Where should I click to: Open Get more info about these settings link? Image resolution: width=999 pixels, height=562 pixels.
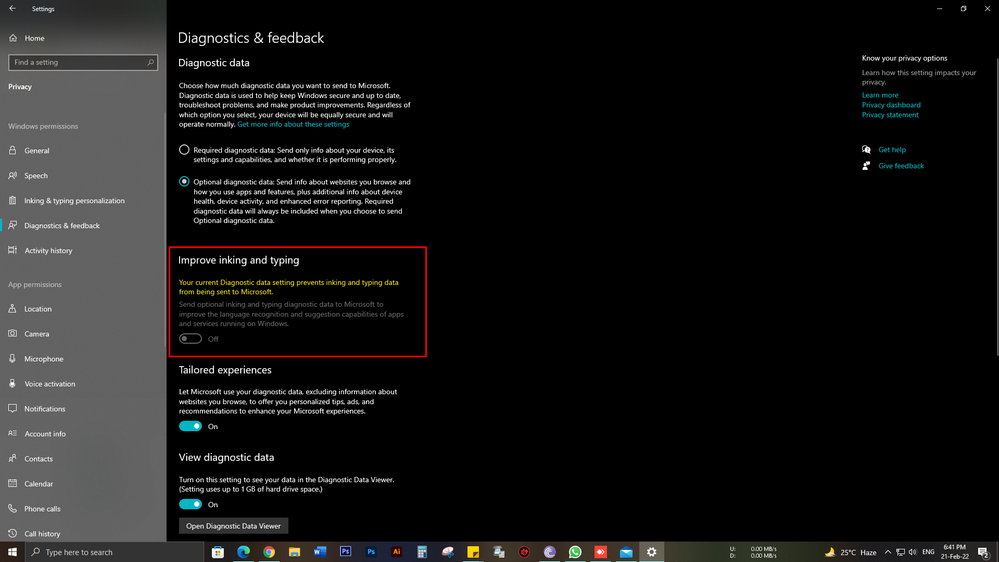pyautogui.click(x=293, y=124)
